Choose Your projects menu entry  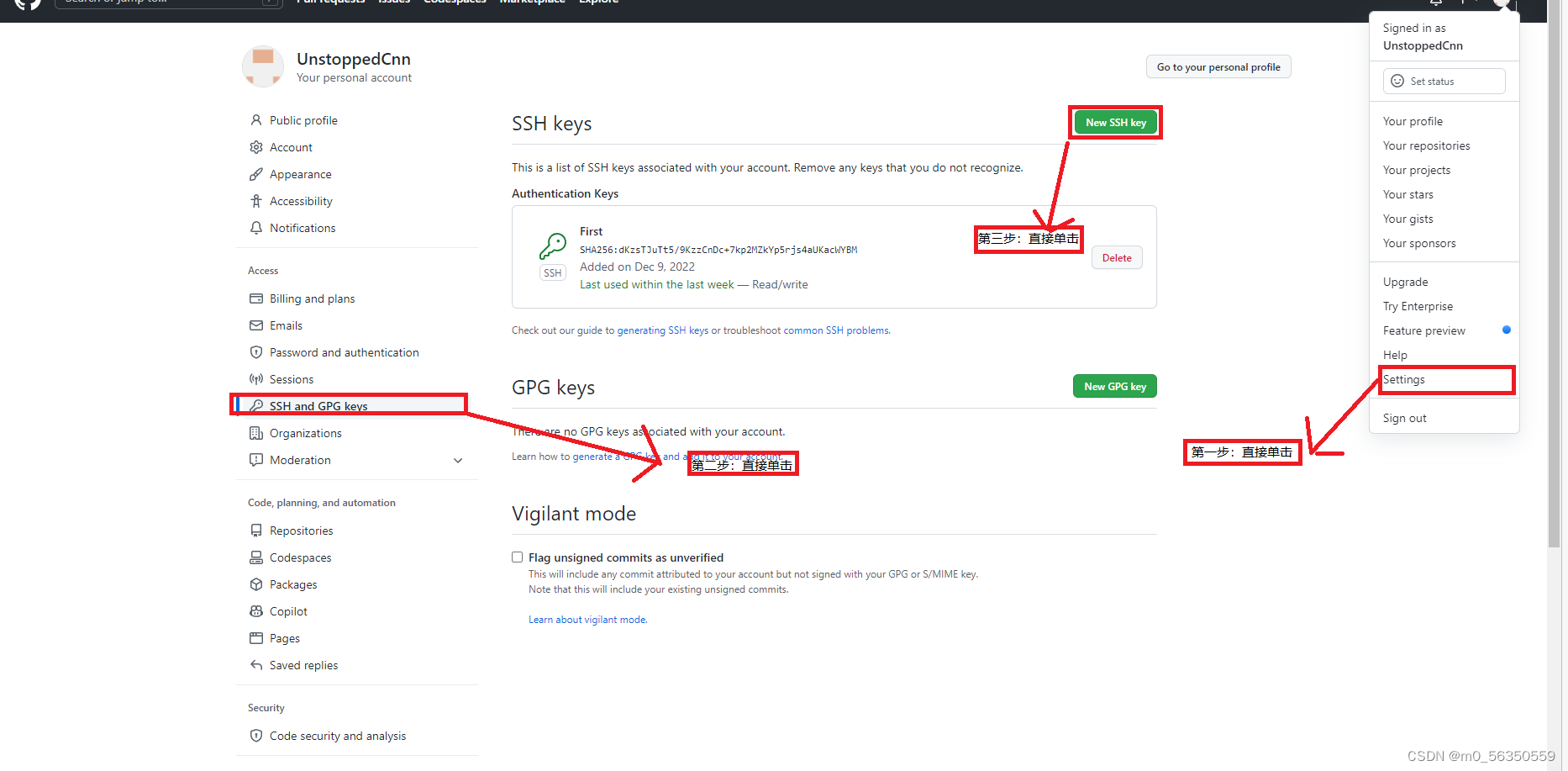click(1417, 170)
